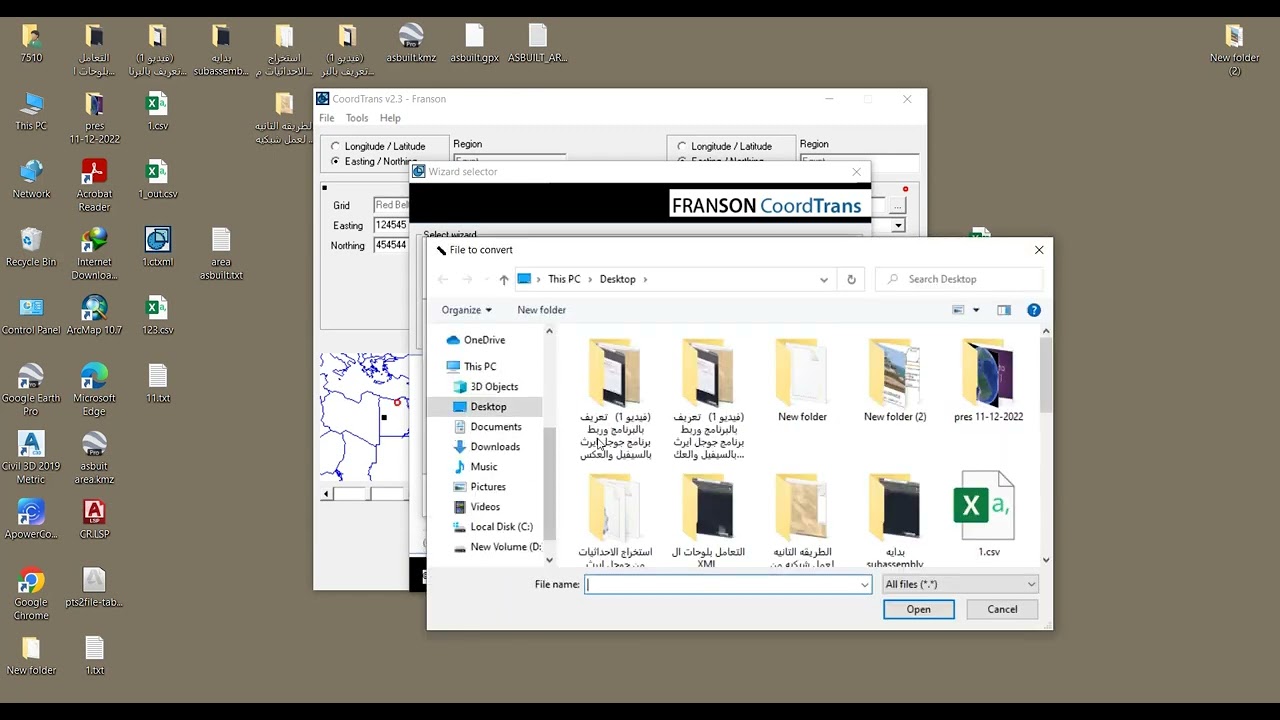Image resolution: width=1280 pixels, height=720 pixels.
Task: Select pres 11-12-2022 folder in dialog
Action: tap(988, 381)
